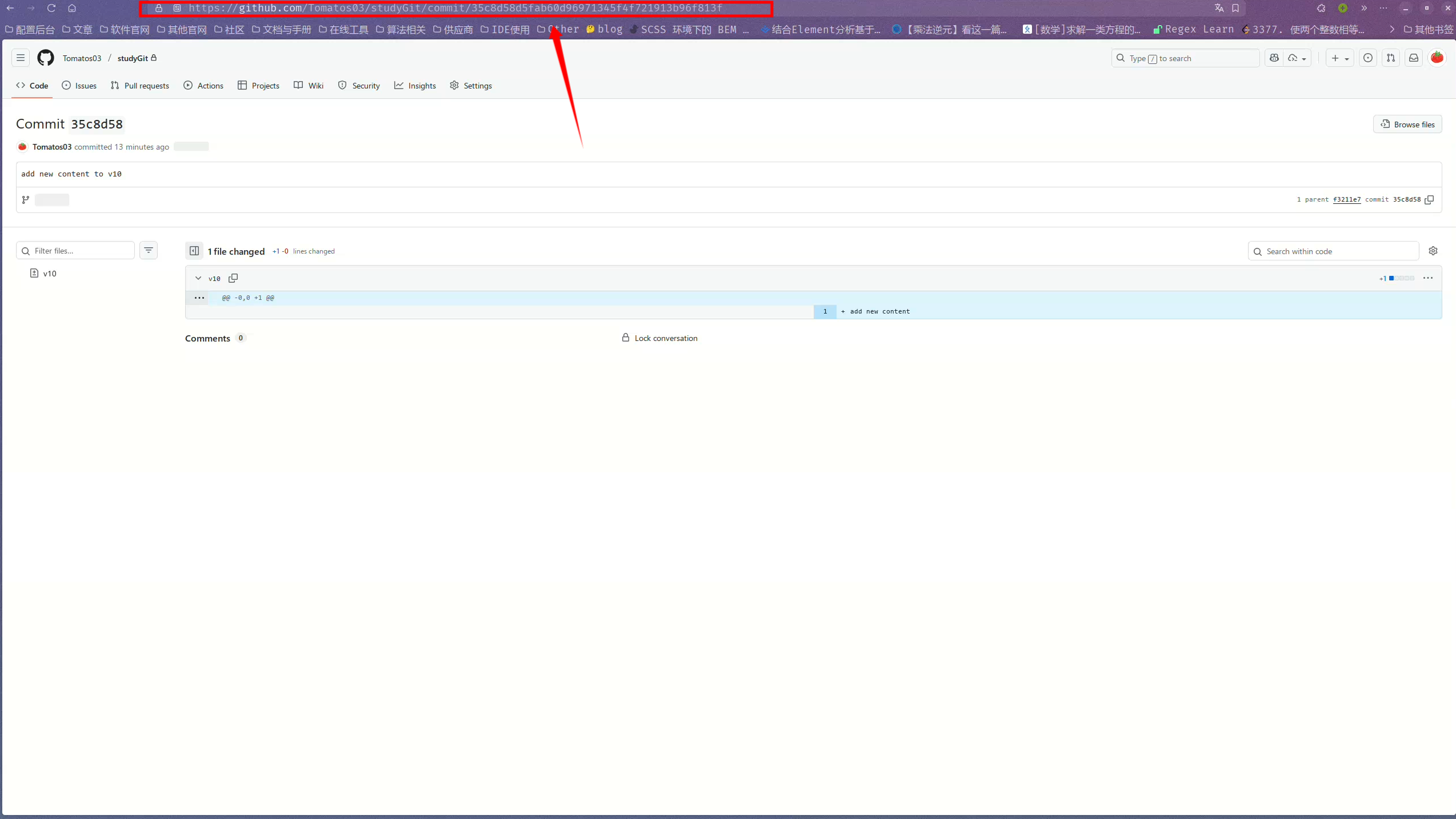
Task: Click the Browse files button
Action: pos(1407,125)
